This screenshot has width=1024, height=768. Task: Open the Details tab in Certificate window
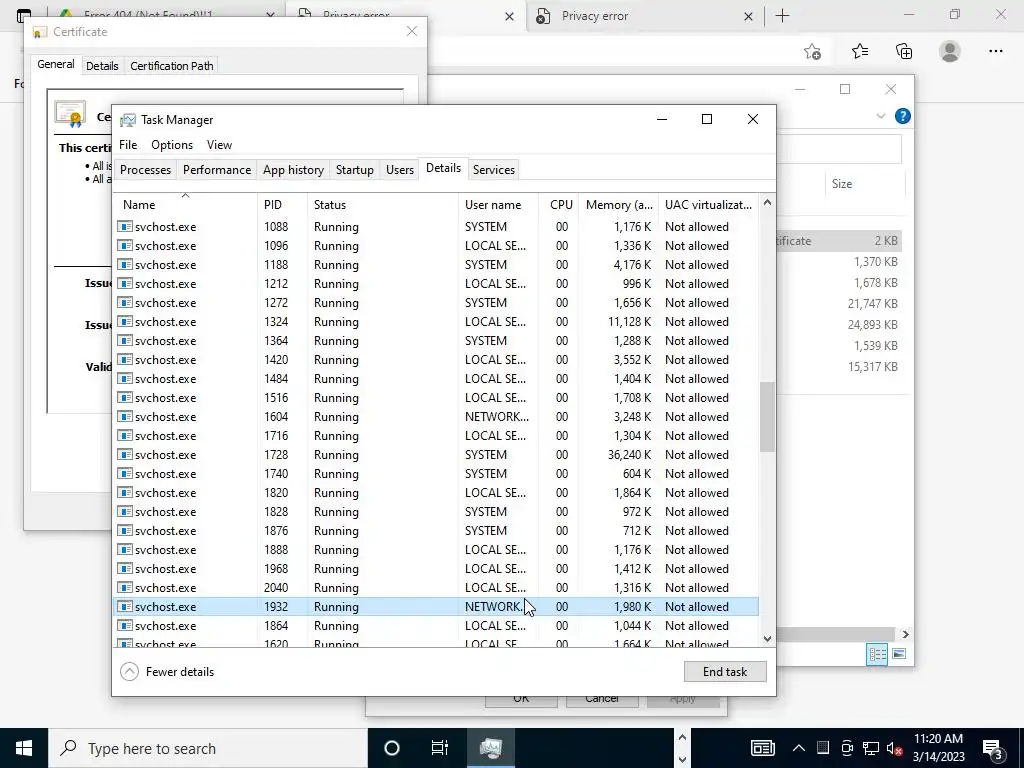(x=102, y=66)
